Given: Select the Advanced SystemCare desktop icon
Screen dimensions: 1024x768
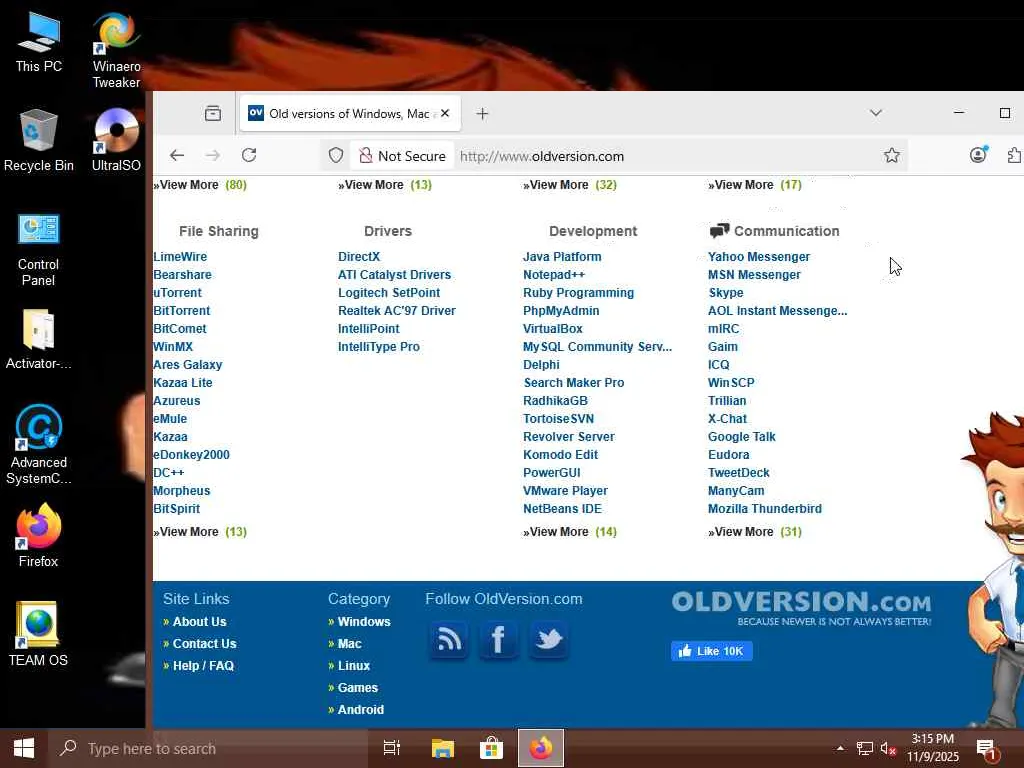Looking at the screenshot, I should (39, 445).
